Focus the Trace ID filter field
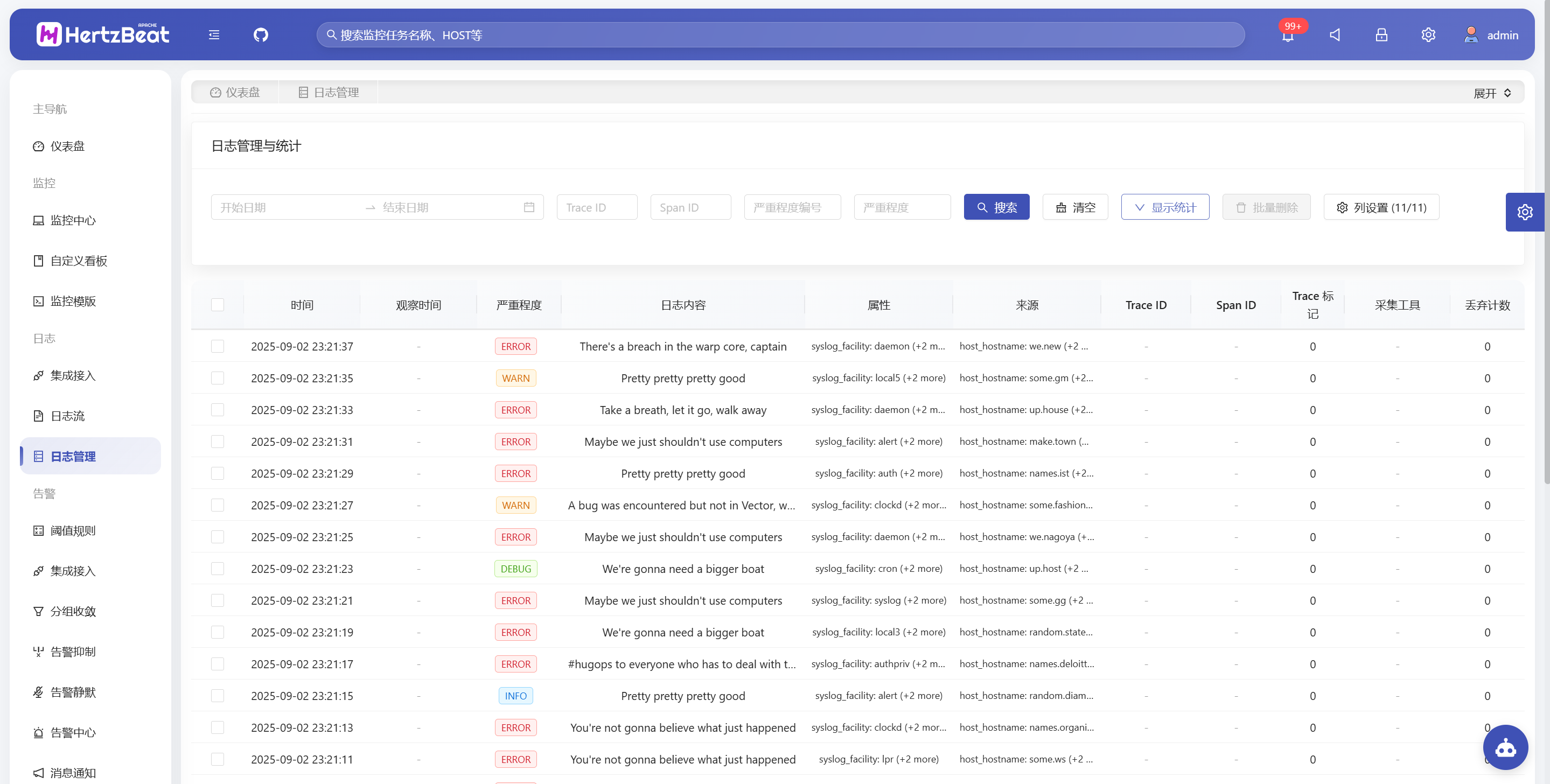1550x784 pixels. pyautogui.click(x=596, y=207)
